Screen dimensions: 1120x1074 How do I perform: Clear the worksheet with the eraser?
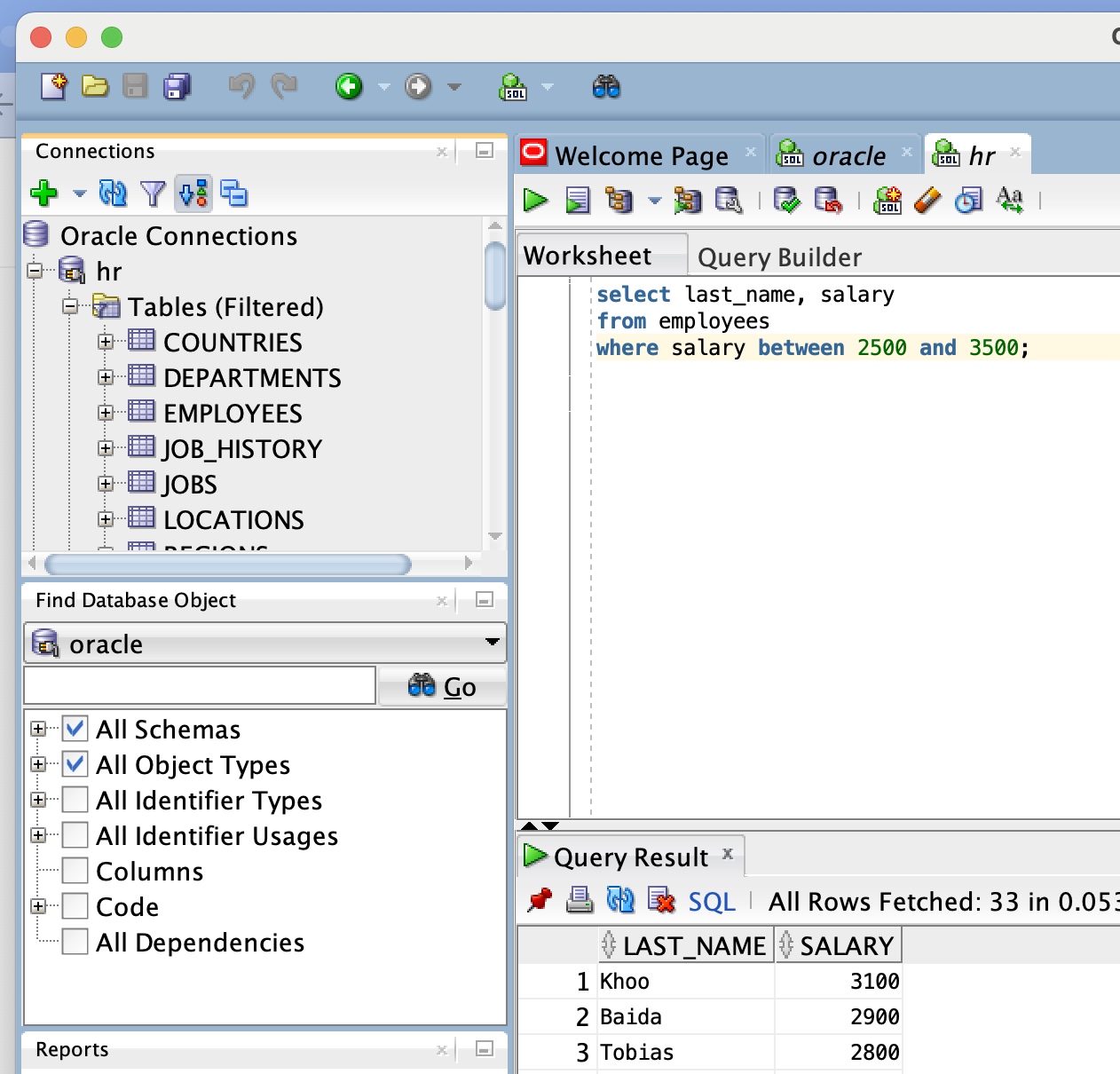coord(927,201)
